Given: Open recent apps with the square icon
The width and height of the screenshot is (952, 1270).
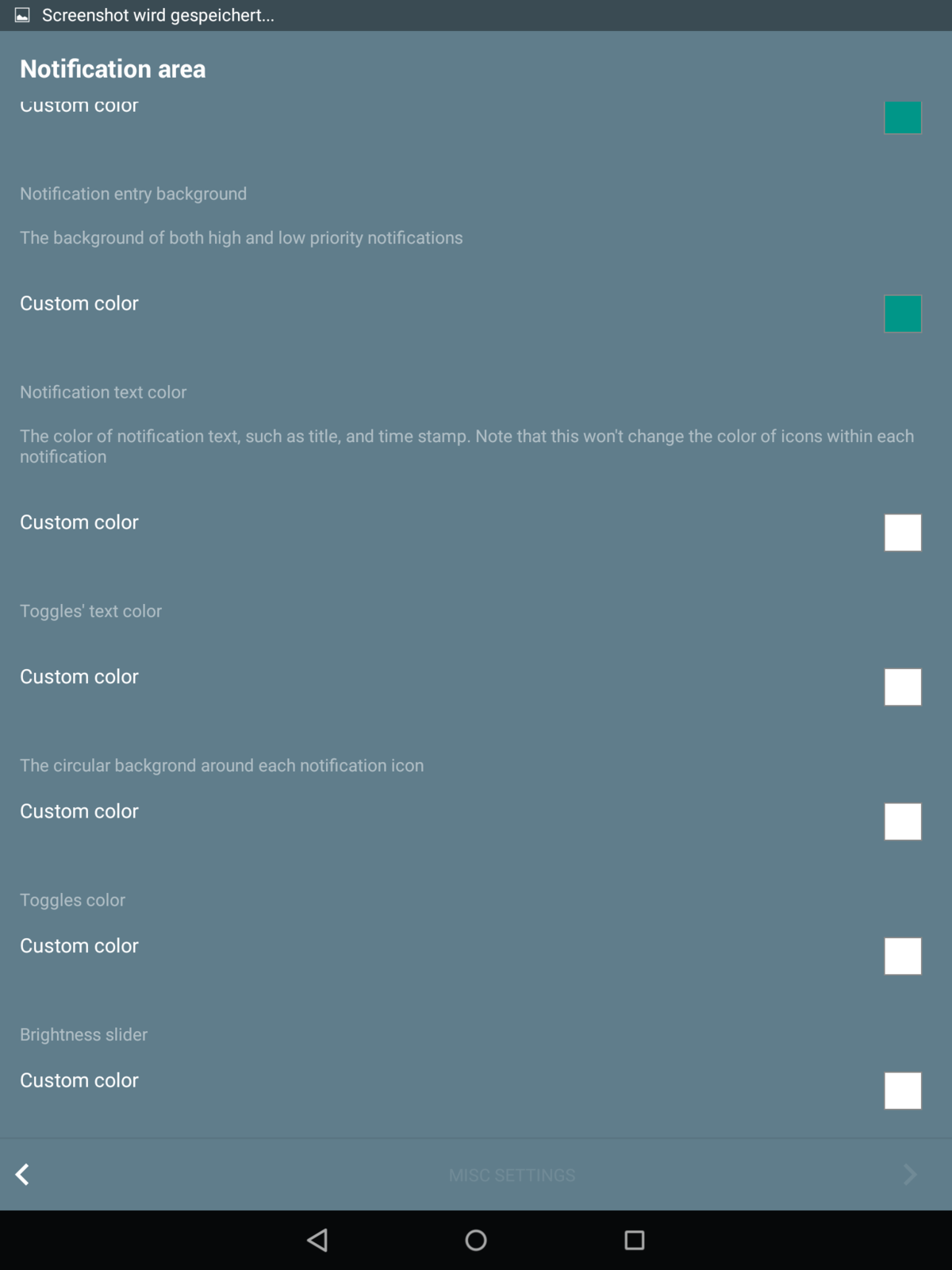Looking at the screenshot, I should pyautogui.click(x=634, y=1240).
